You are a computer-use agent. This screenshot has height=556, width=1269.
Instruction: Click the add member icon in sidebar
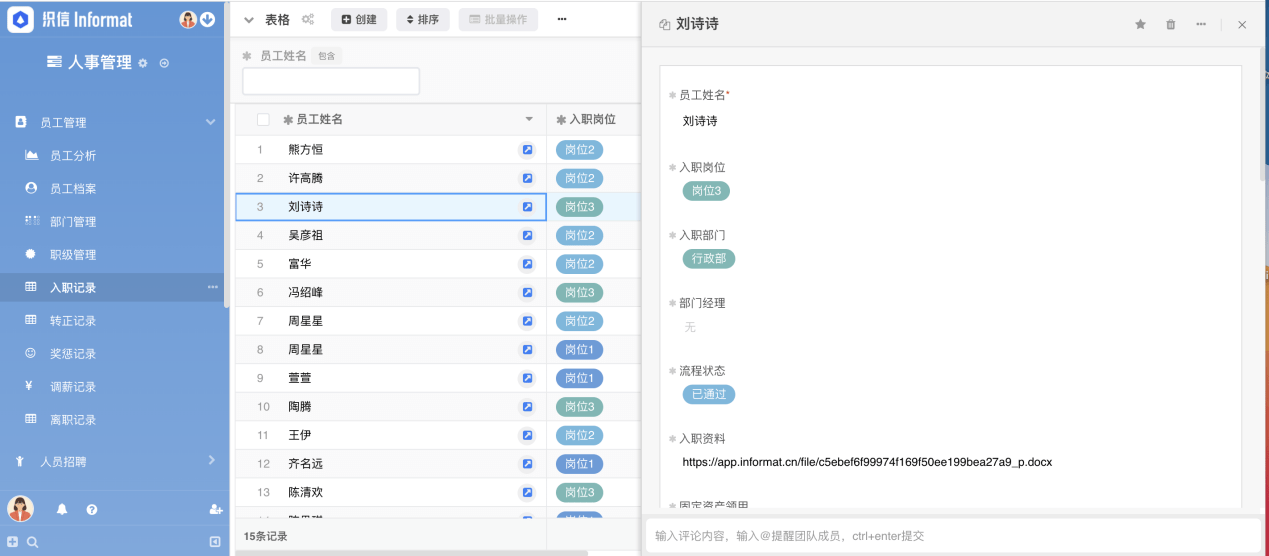(x=215, y=509)
